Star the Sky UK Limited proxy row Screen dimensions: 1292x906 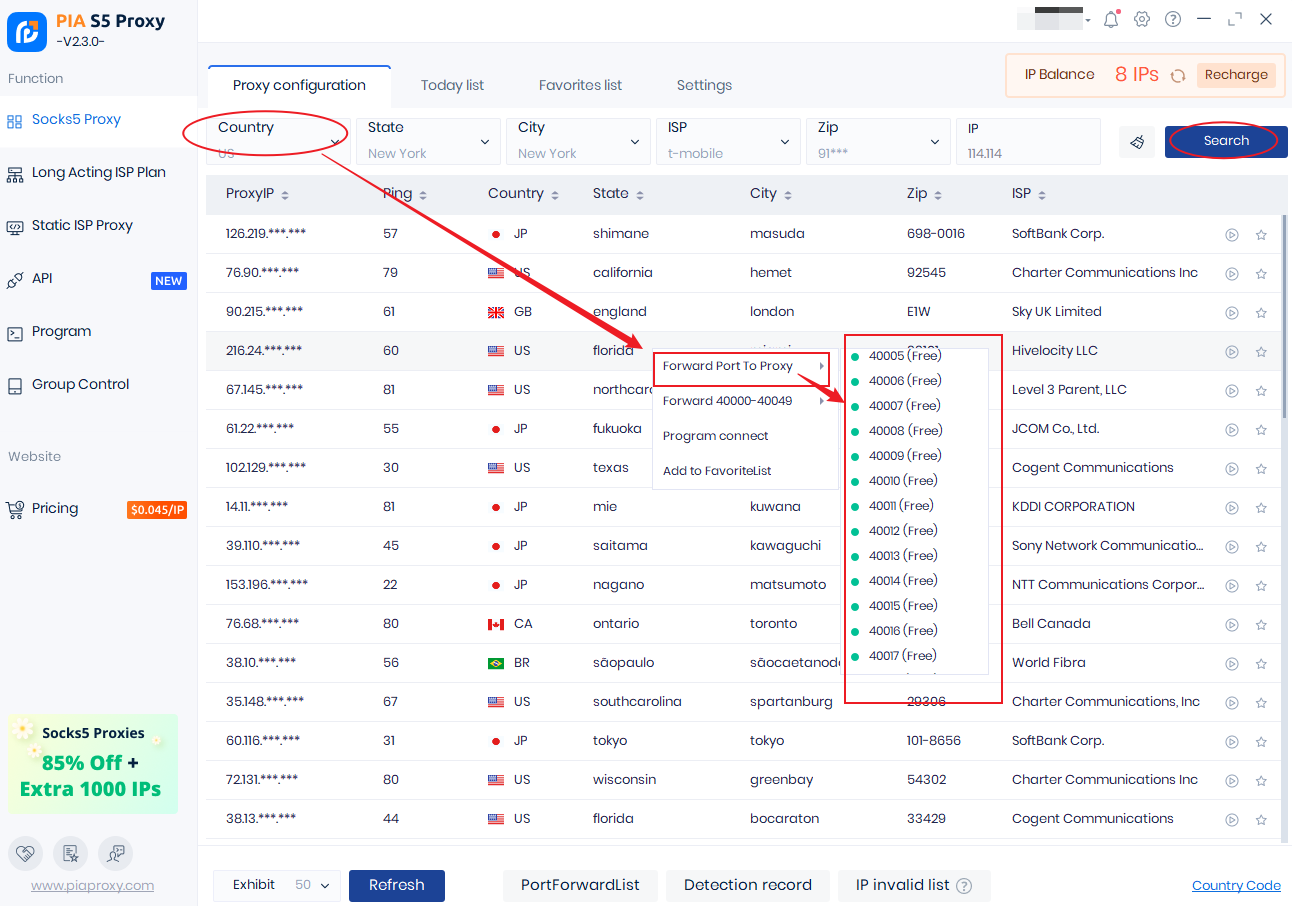point(1261,312)
